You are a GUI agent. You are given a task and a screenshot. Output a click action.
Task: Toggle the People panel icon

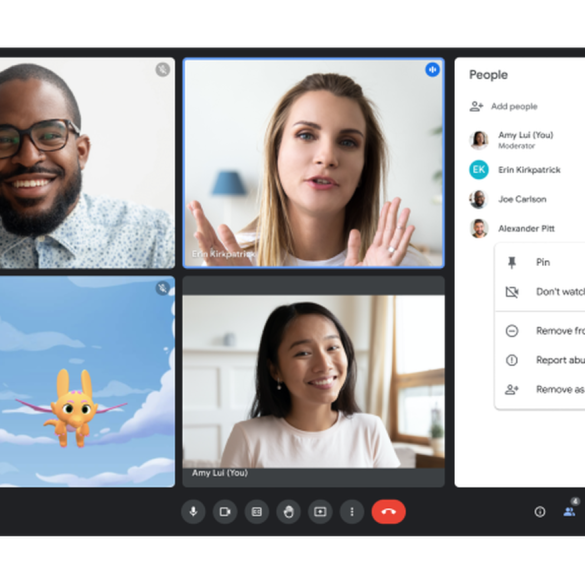click(x=569, y=512)
